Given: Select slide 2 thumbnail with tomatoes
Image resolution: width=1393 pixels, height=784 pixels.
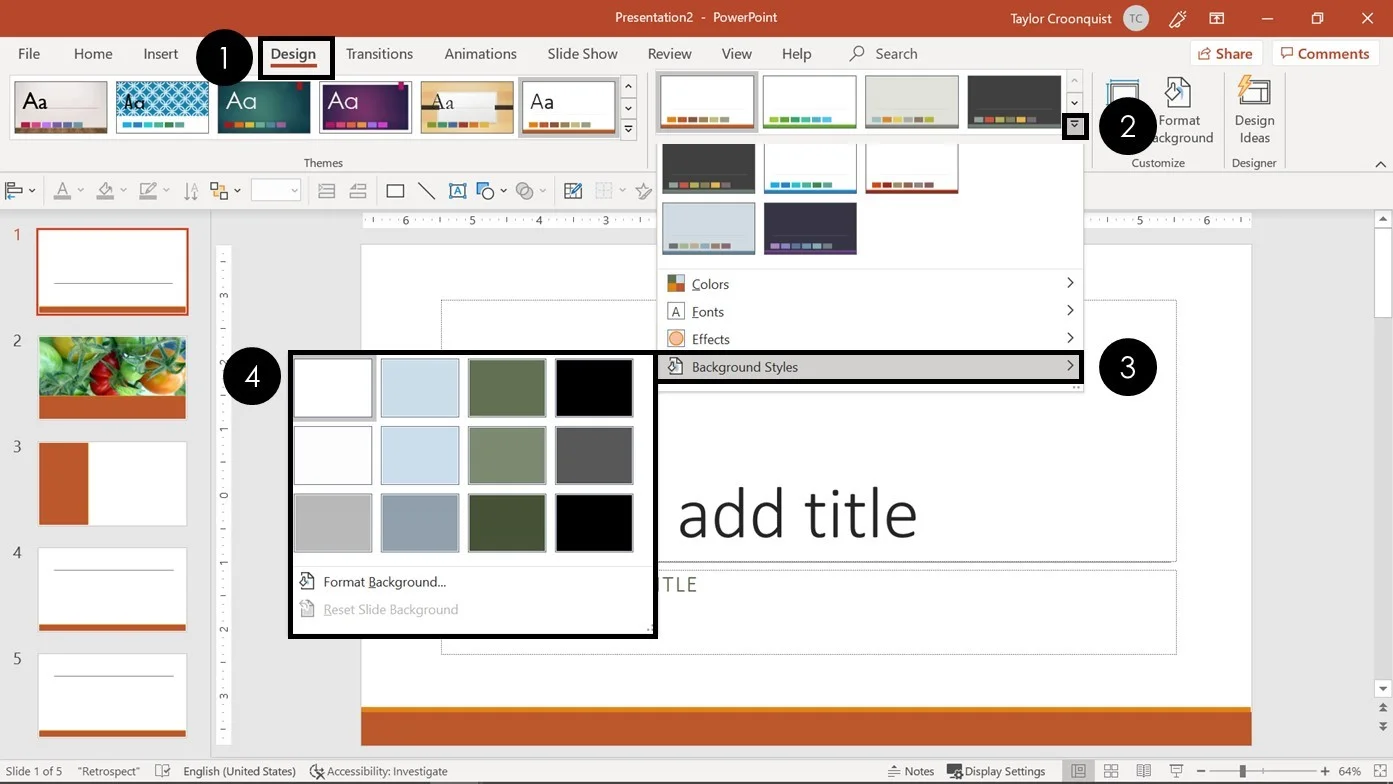Looking at the screenshot, I should point(112,378).
